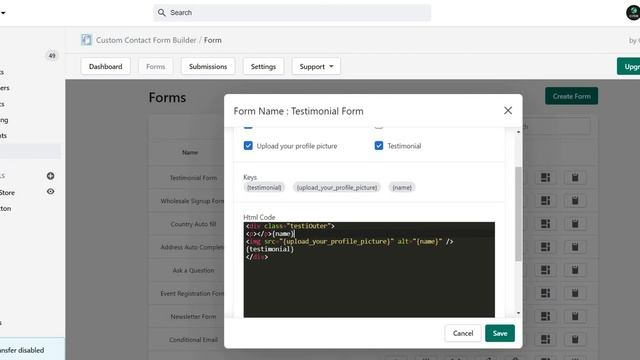
Task: Click the dialog's vertical scrollbar thumb
Action: pos(518,213)
